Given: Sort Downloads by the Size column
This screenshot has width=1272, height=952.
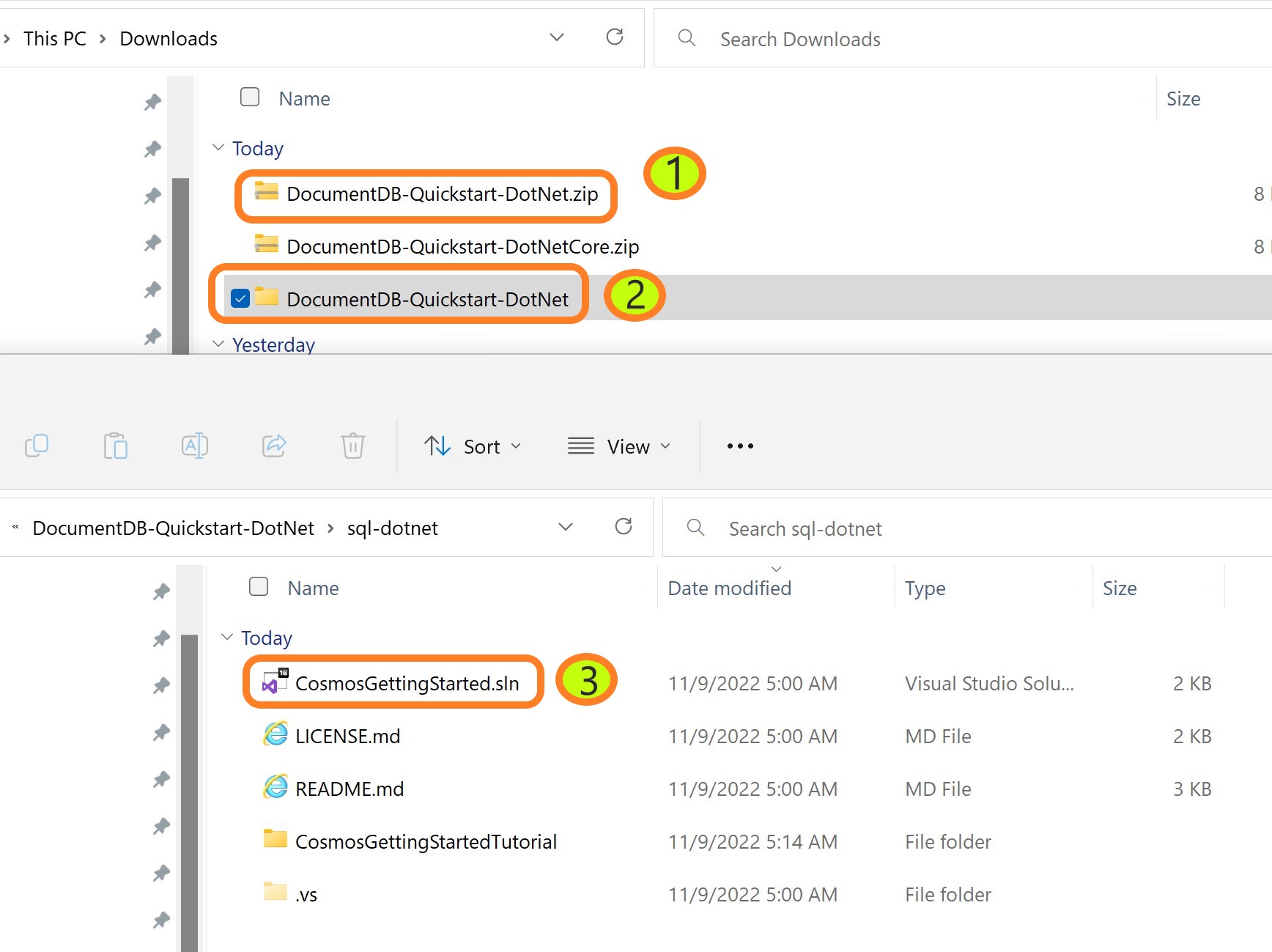Looking at the screenshot, I should (x=1183, y=99).
